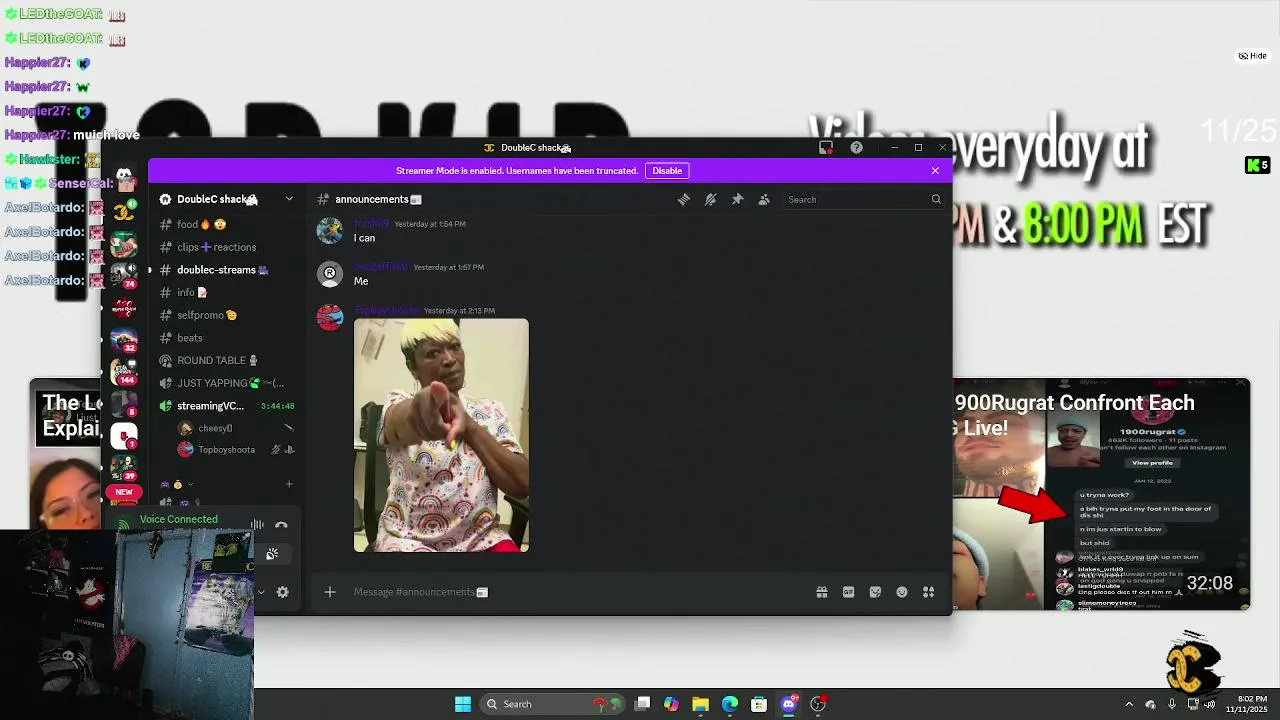1280x720 pixels.
Task: Select the doublec-streams channel
Action: coord(228,270)
